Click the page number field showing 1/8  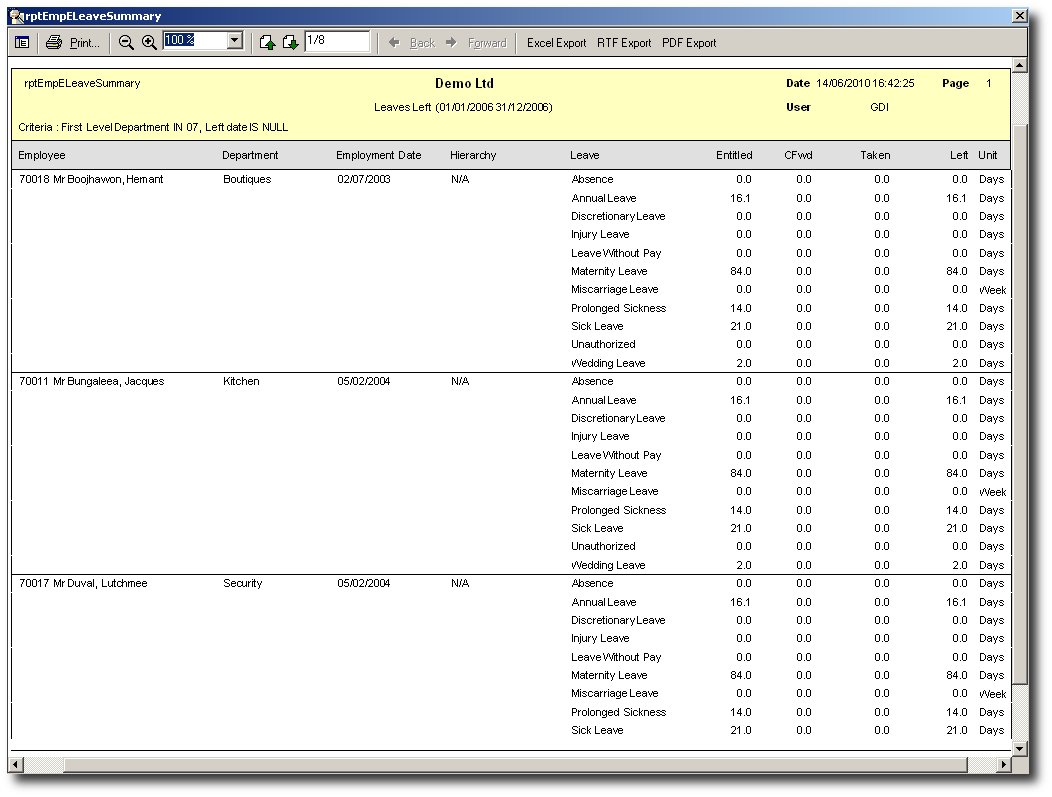coord(337,41)
